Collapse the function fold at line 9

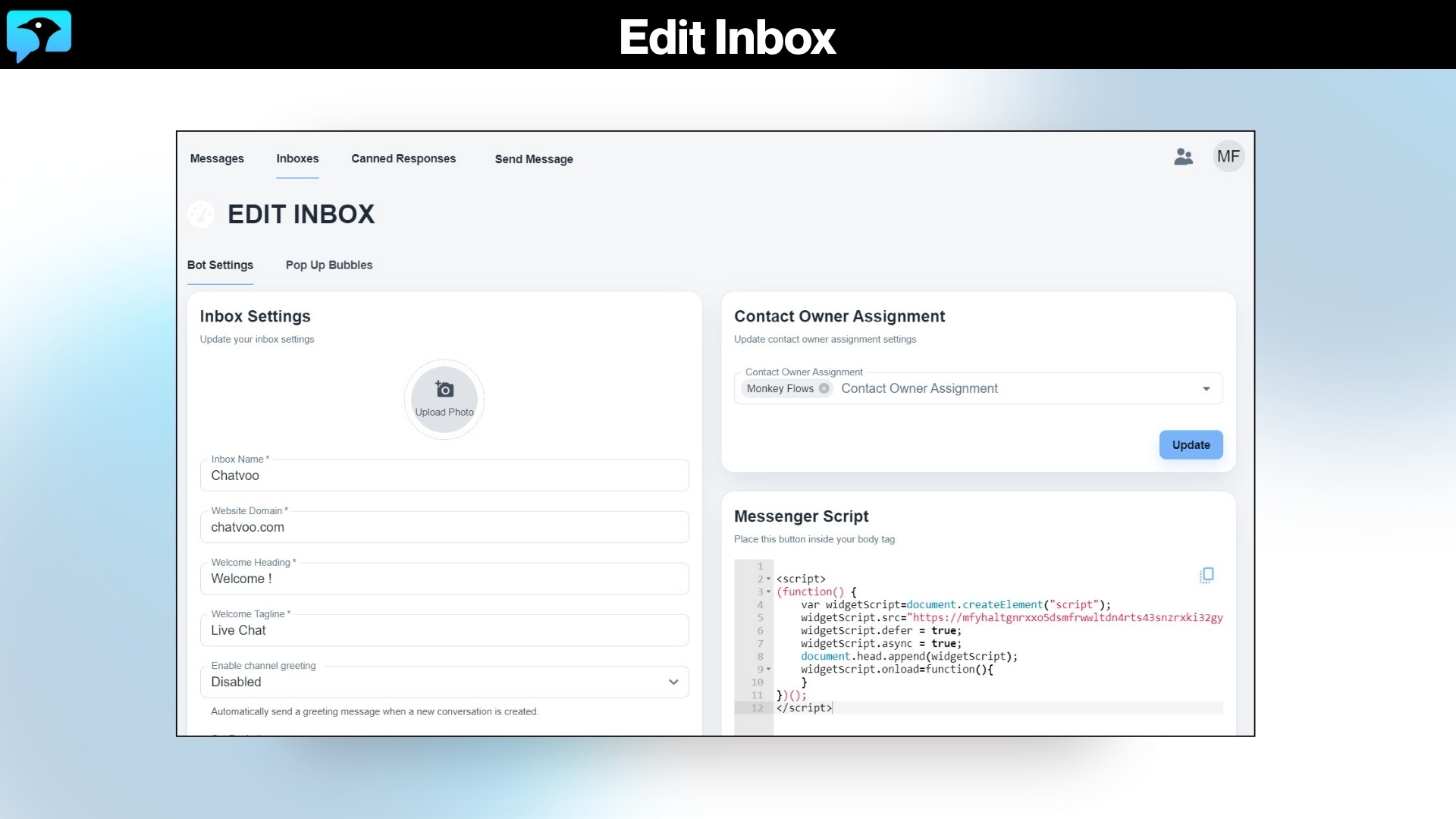click(x=769, y=669)
